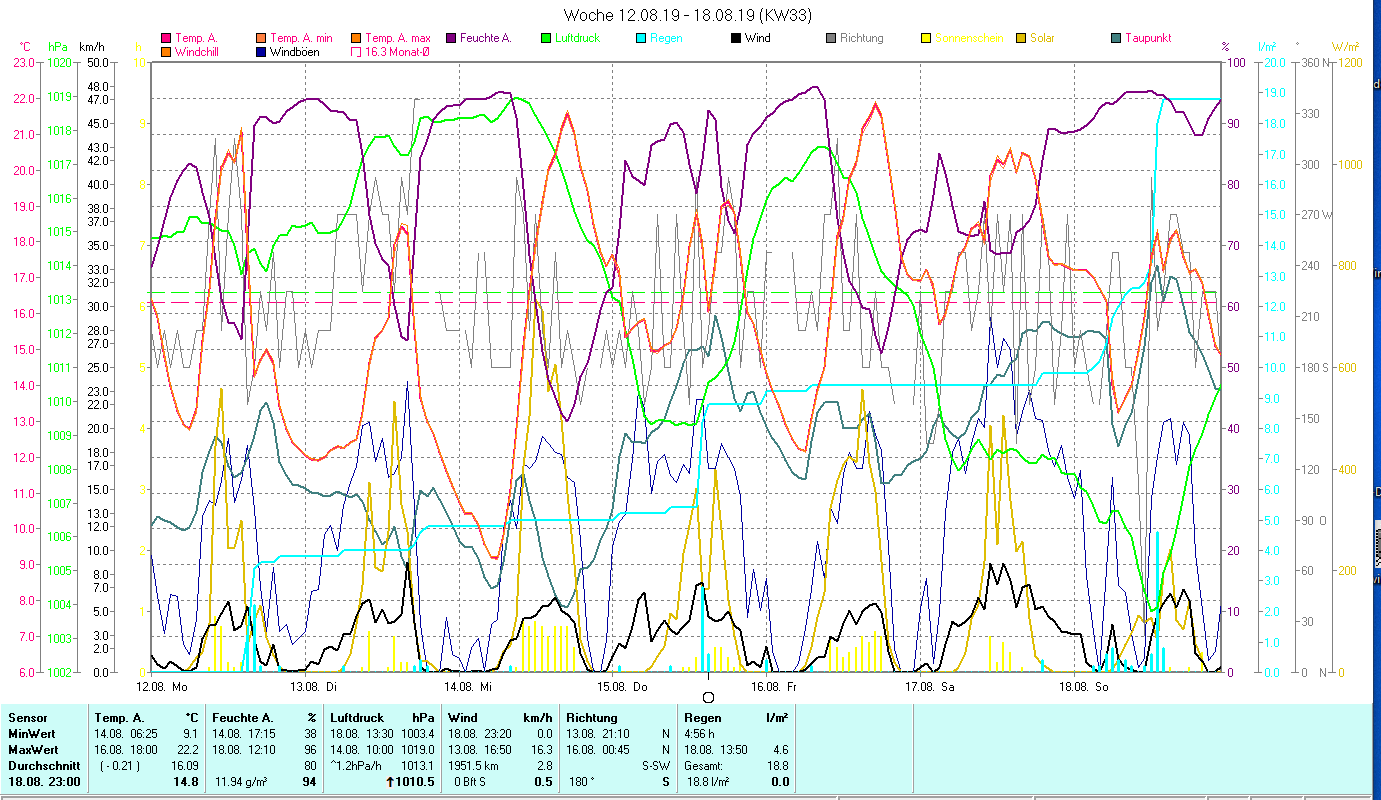Click the 14.08. Mi date label
The image size is (1381, 800).
tap(468, 687)
